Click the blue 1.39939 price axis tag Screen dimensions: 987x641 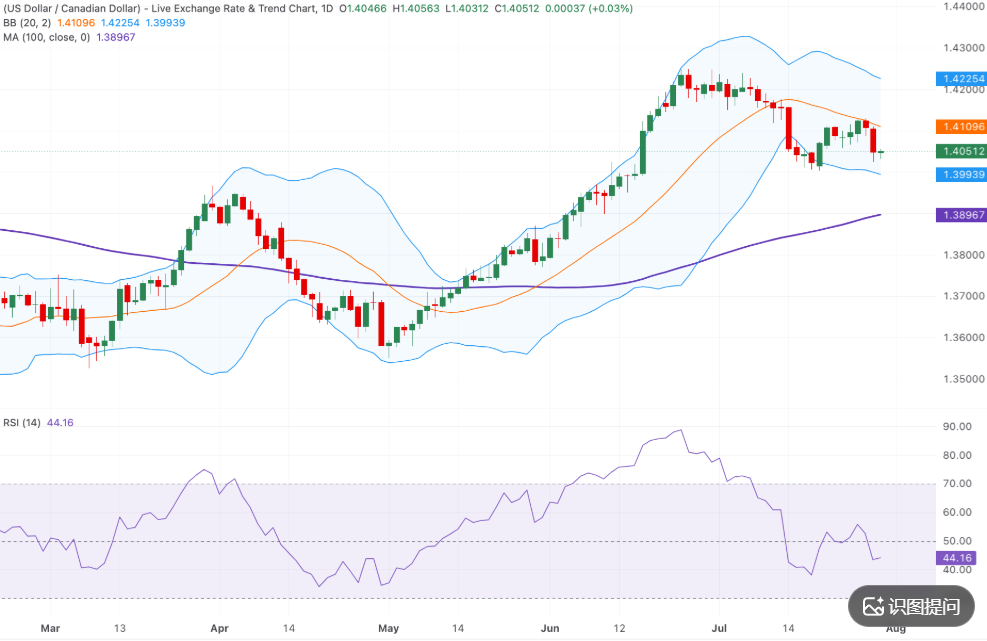click(961, 174)
